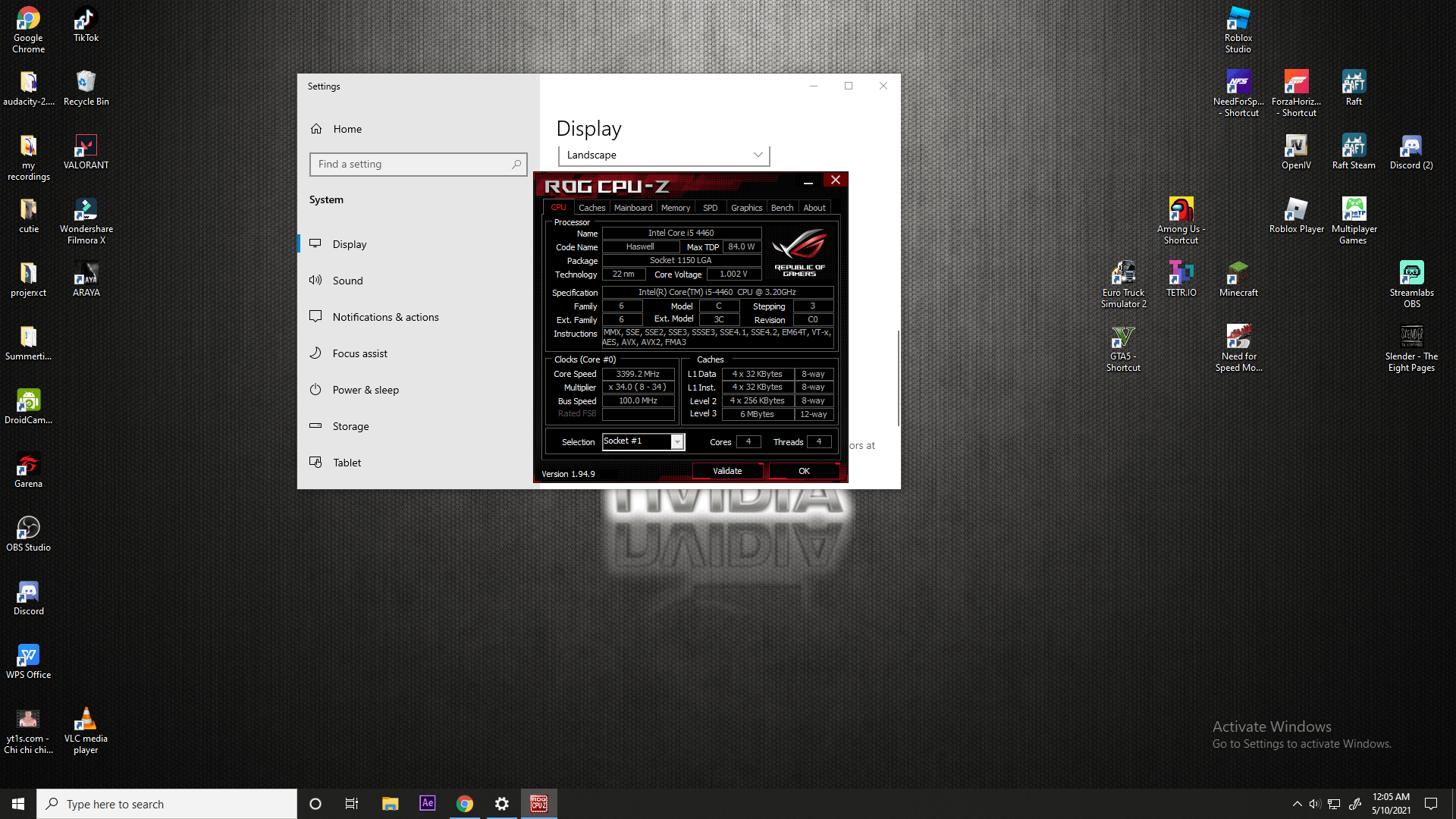Open Multiplayer Games desktop icon
Image resolution: width=1456 pixels, height=819 pixels.
(x=1354, y=221)
